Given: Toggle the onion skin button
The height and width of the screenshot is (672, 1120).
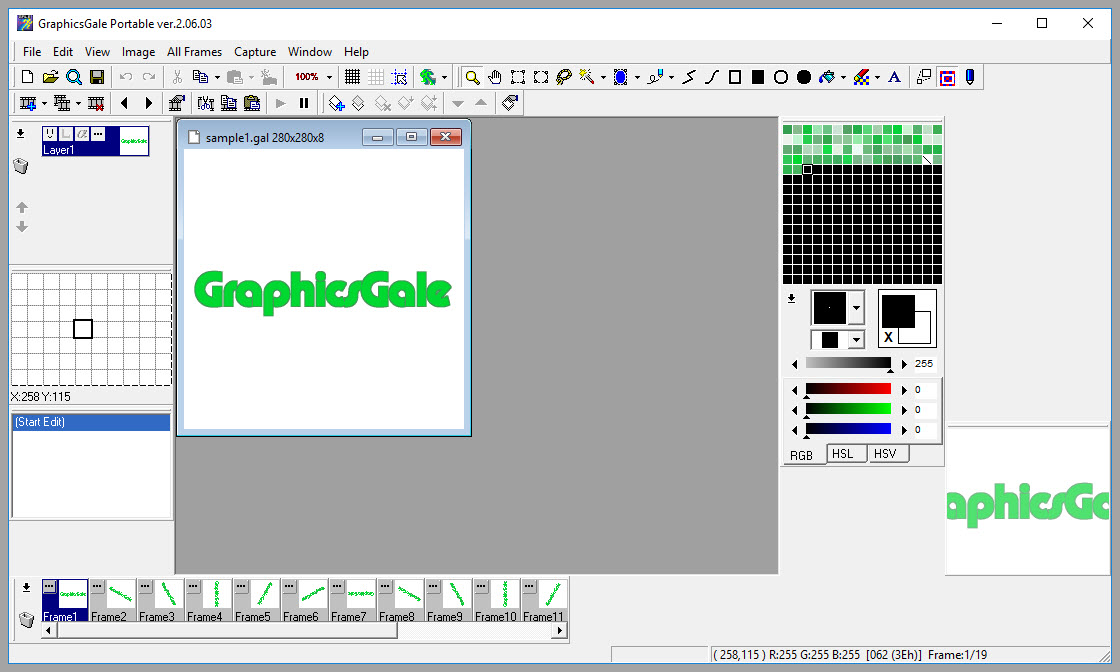Looking at the screenshot, I should (427, 77).
